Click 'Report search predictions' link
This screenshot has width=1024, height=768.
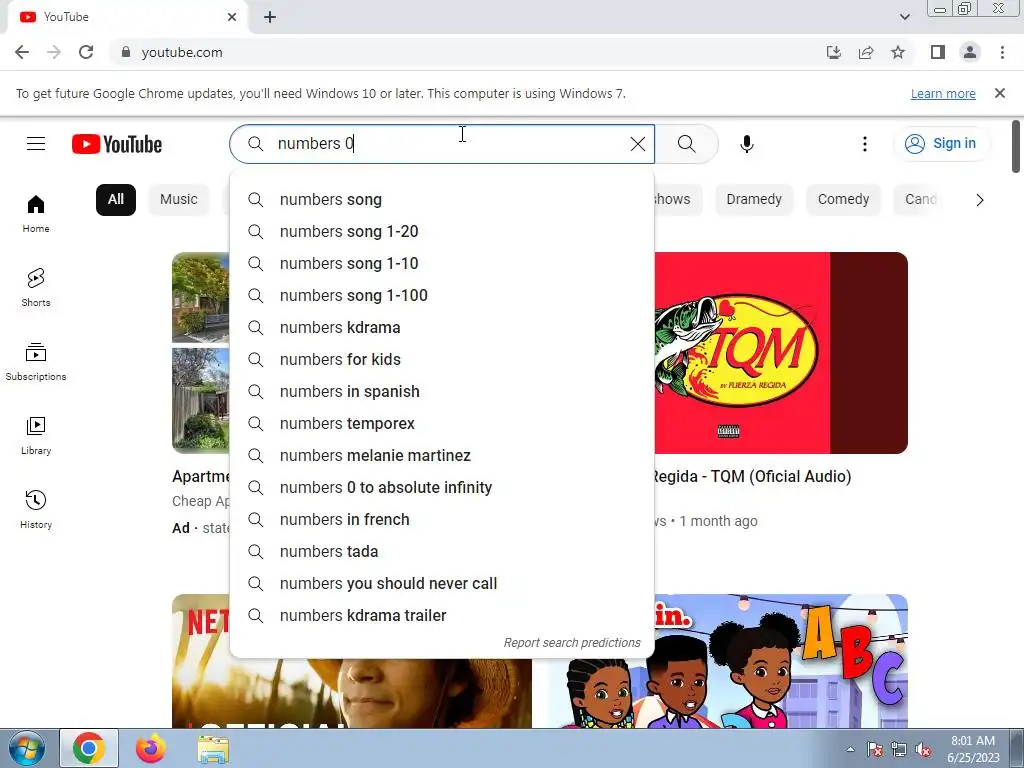572,643
